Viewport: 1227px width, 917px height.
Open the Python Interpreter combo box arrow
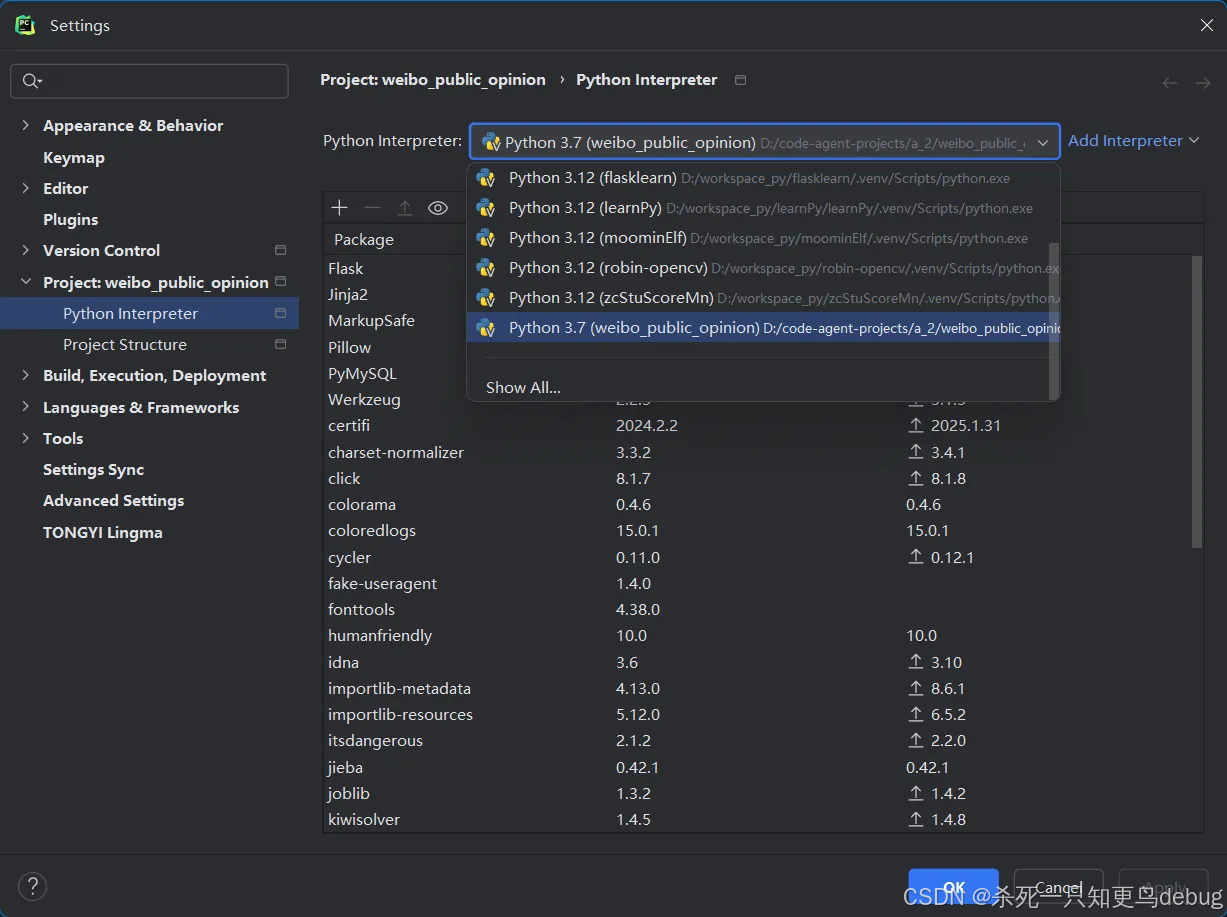click(x=1043, y=143)
